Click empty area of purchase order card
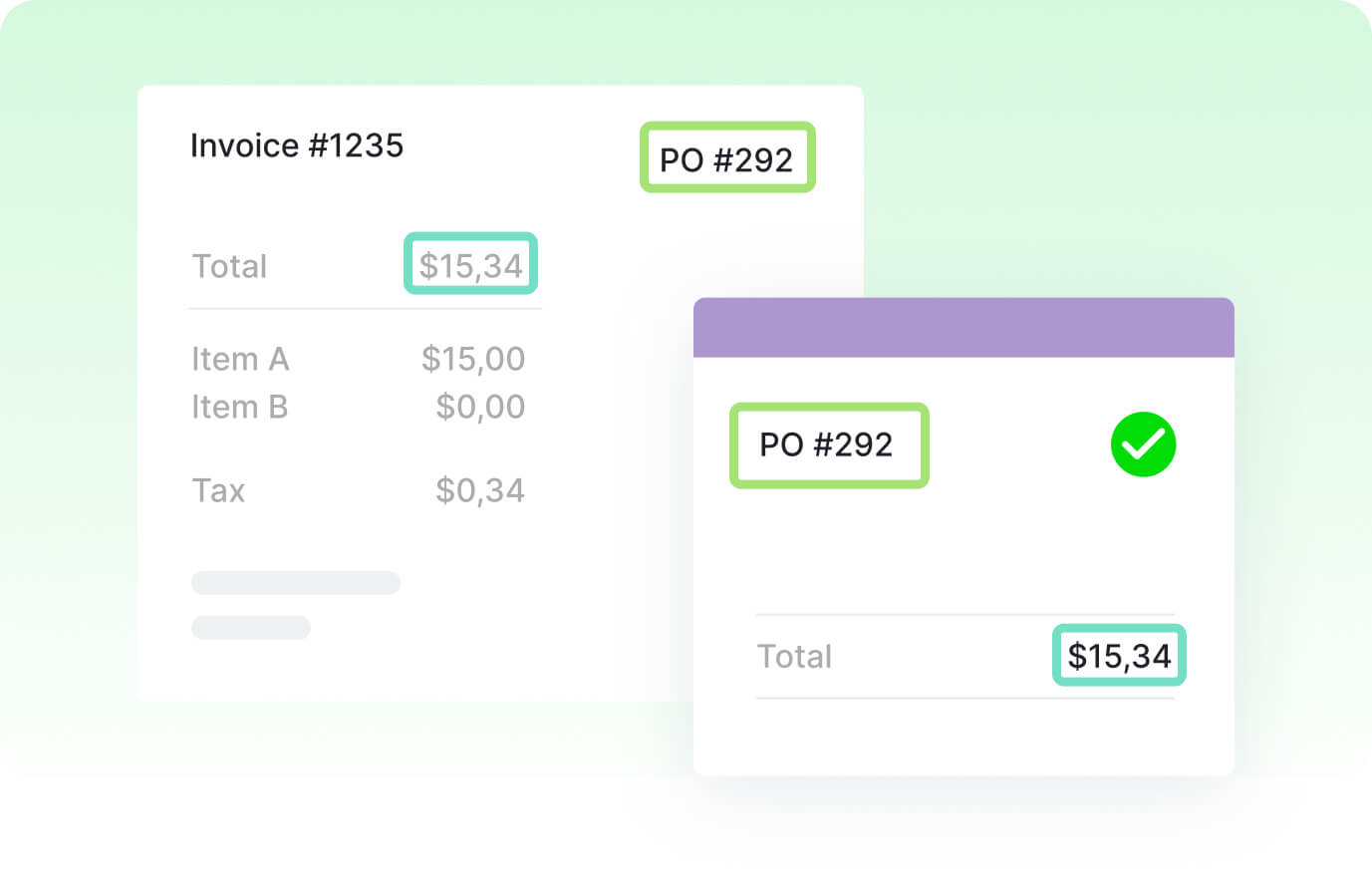The height and width of the screenshot is (884, 1372). point(957,548)
